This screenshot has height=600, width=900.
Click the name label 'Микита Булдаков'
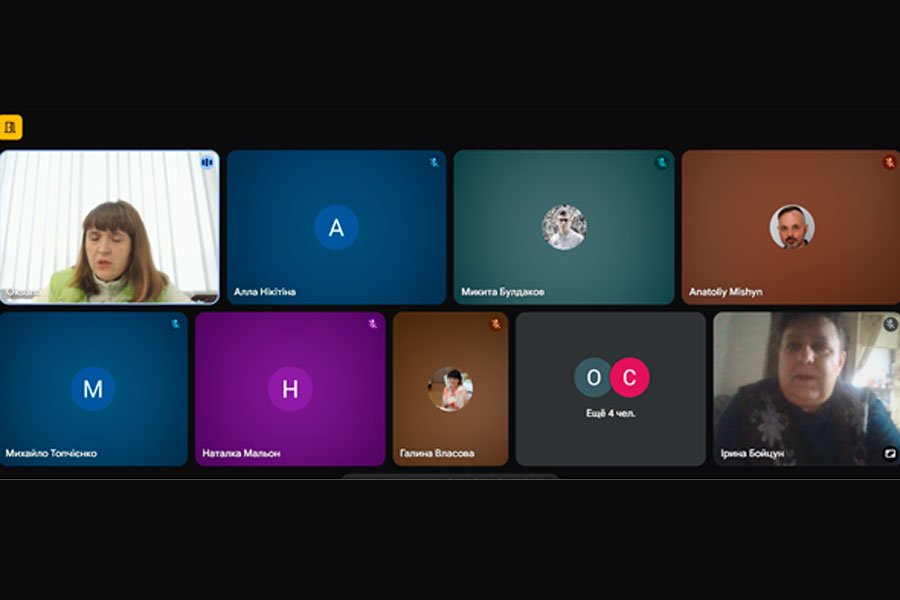click(503, 292)
